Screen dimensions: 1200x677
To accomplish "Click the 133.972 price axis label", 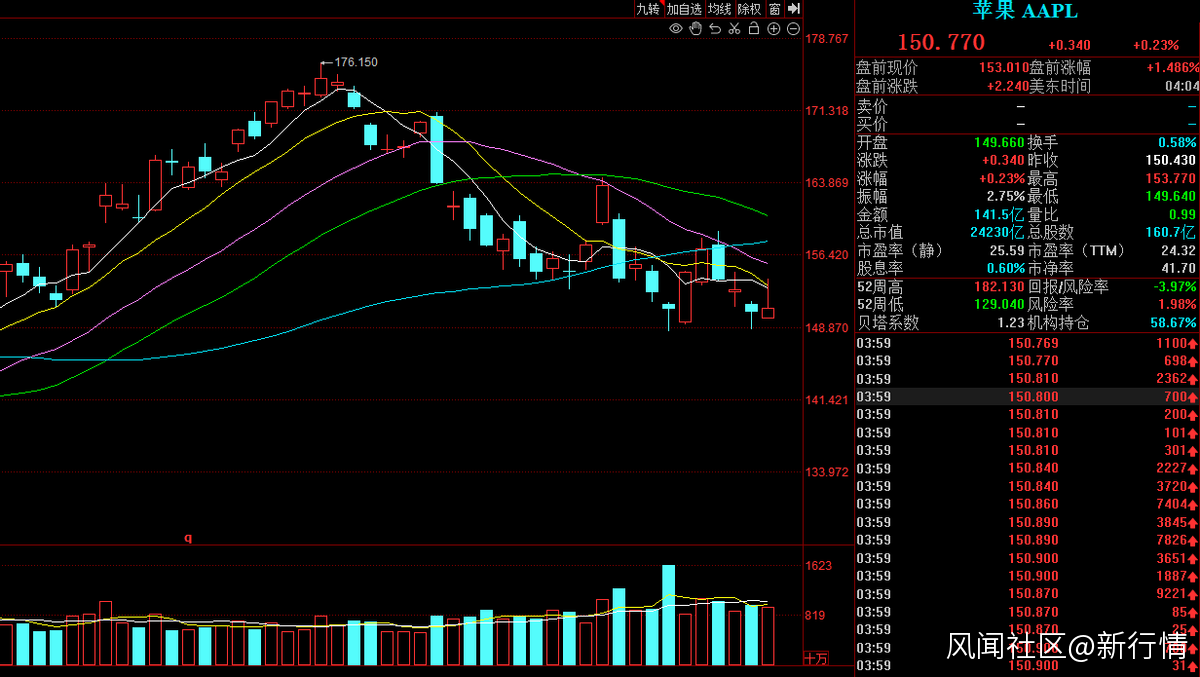I will 827,472.
